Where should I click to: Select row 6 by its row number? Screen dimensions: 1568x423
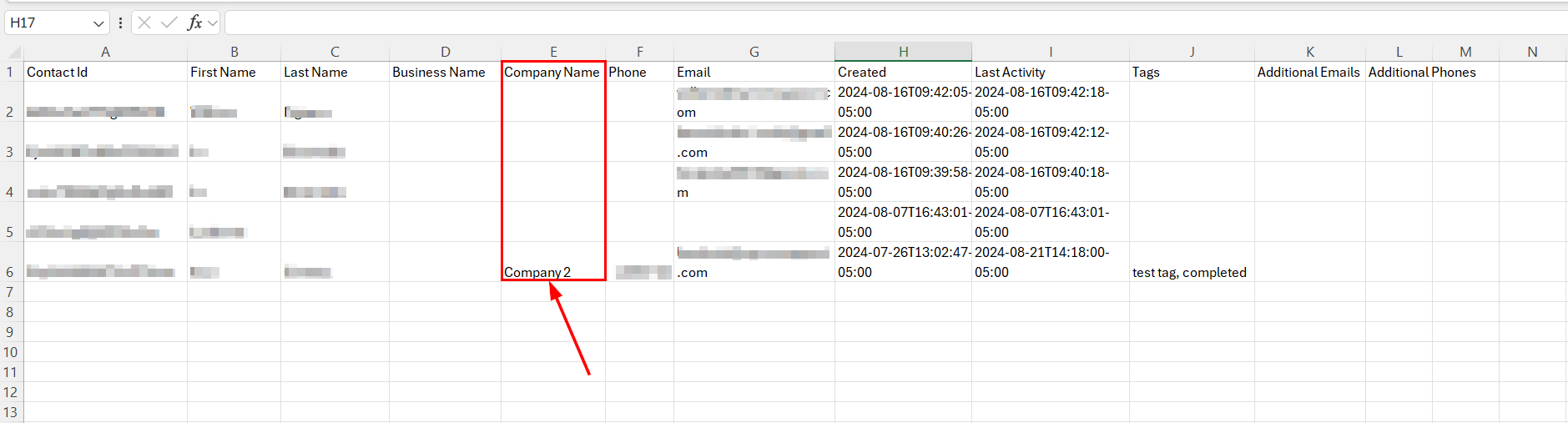(10, 272)
